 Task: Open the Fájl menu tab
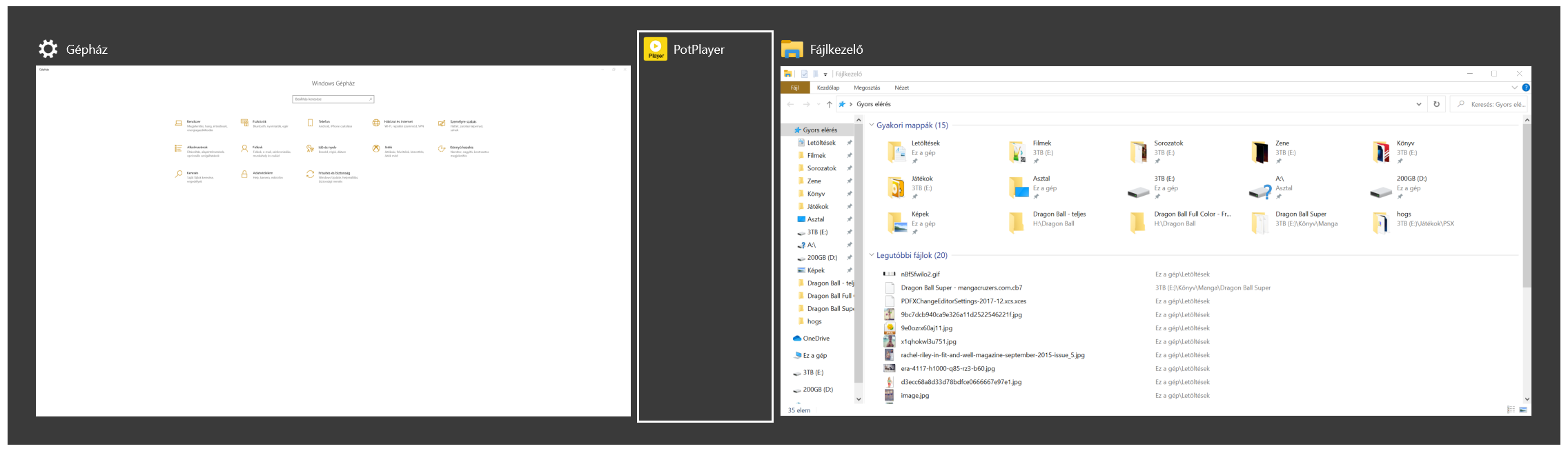click(795, 88)
